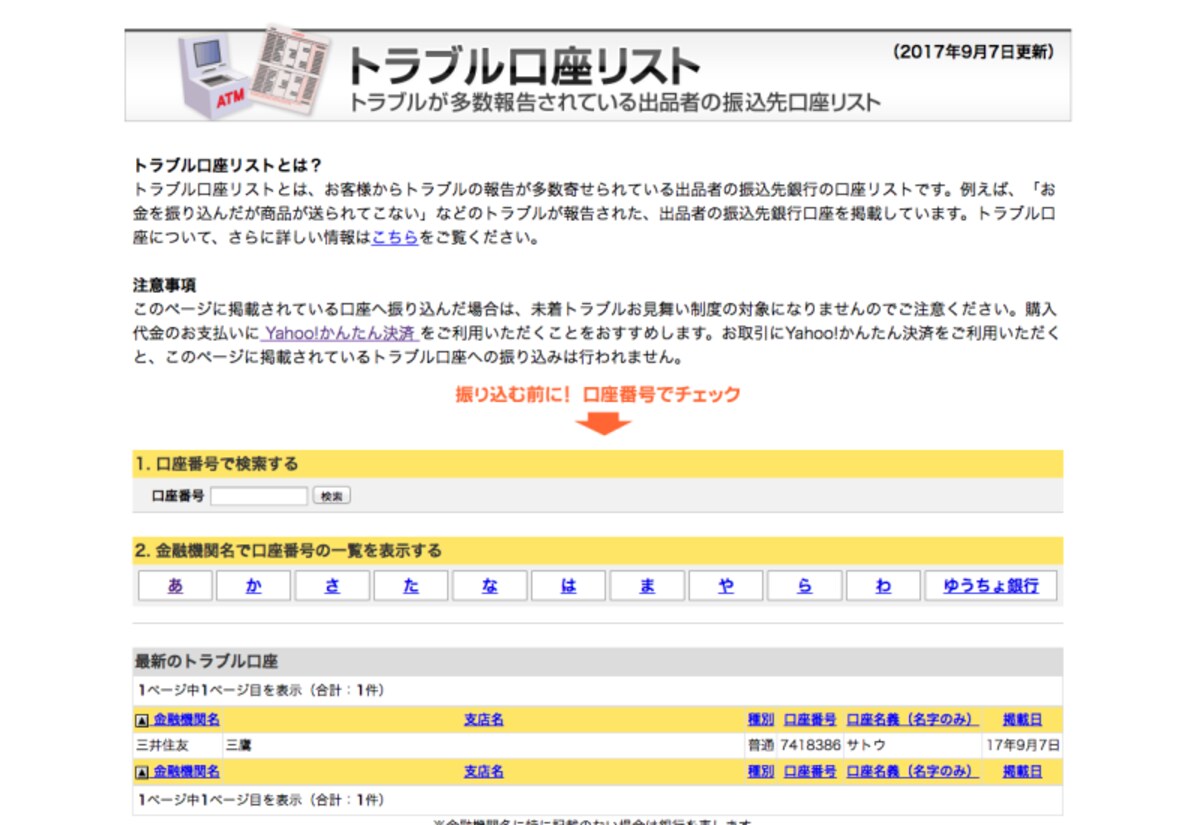Sort by 種別 in top header
1200x825 pixels.
click(x=761, y=719)
